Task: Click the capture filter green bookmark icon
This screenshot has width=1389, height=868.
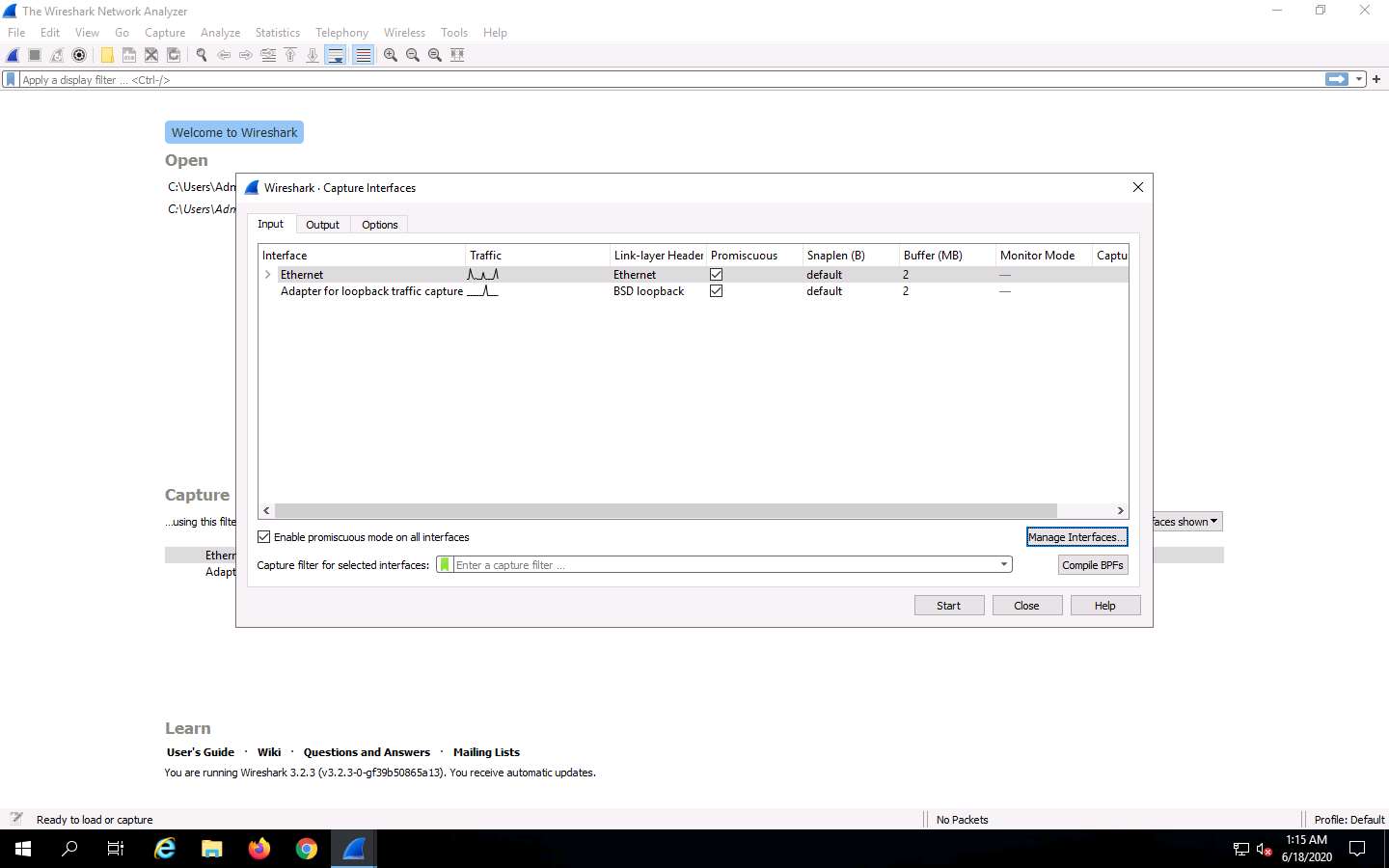Action: pos(444,565)
